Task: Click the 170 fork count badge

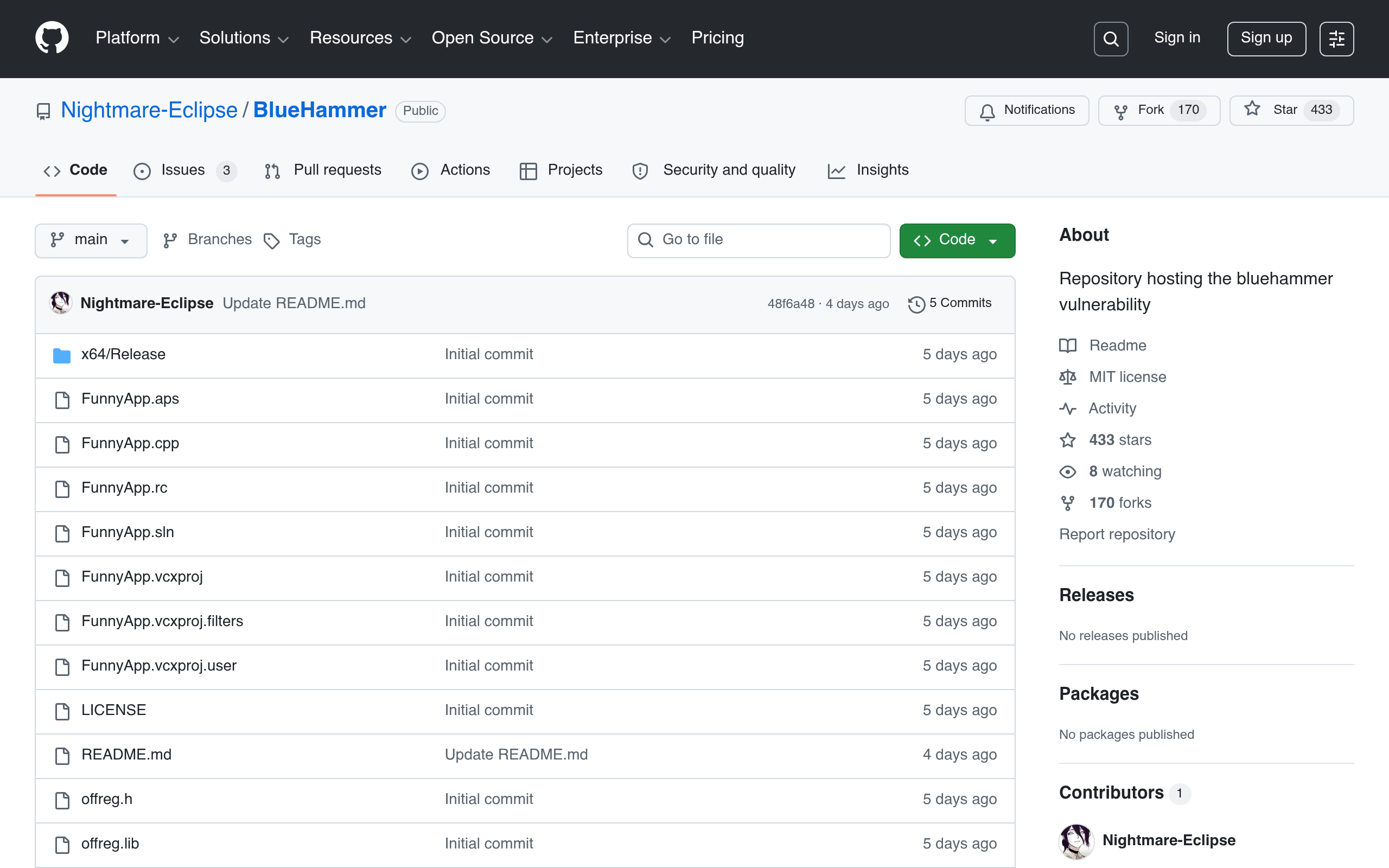Action: pos(1188,110)
